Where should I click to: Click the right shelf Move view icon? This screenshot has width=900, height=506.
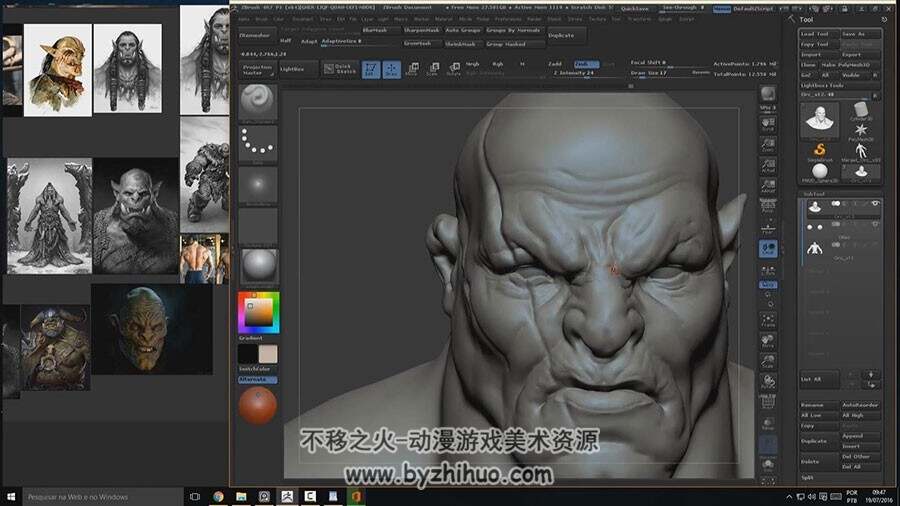pyautogui.click(x=768, y=341)
